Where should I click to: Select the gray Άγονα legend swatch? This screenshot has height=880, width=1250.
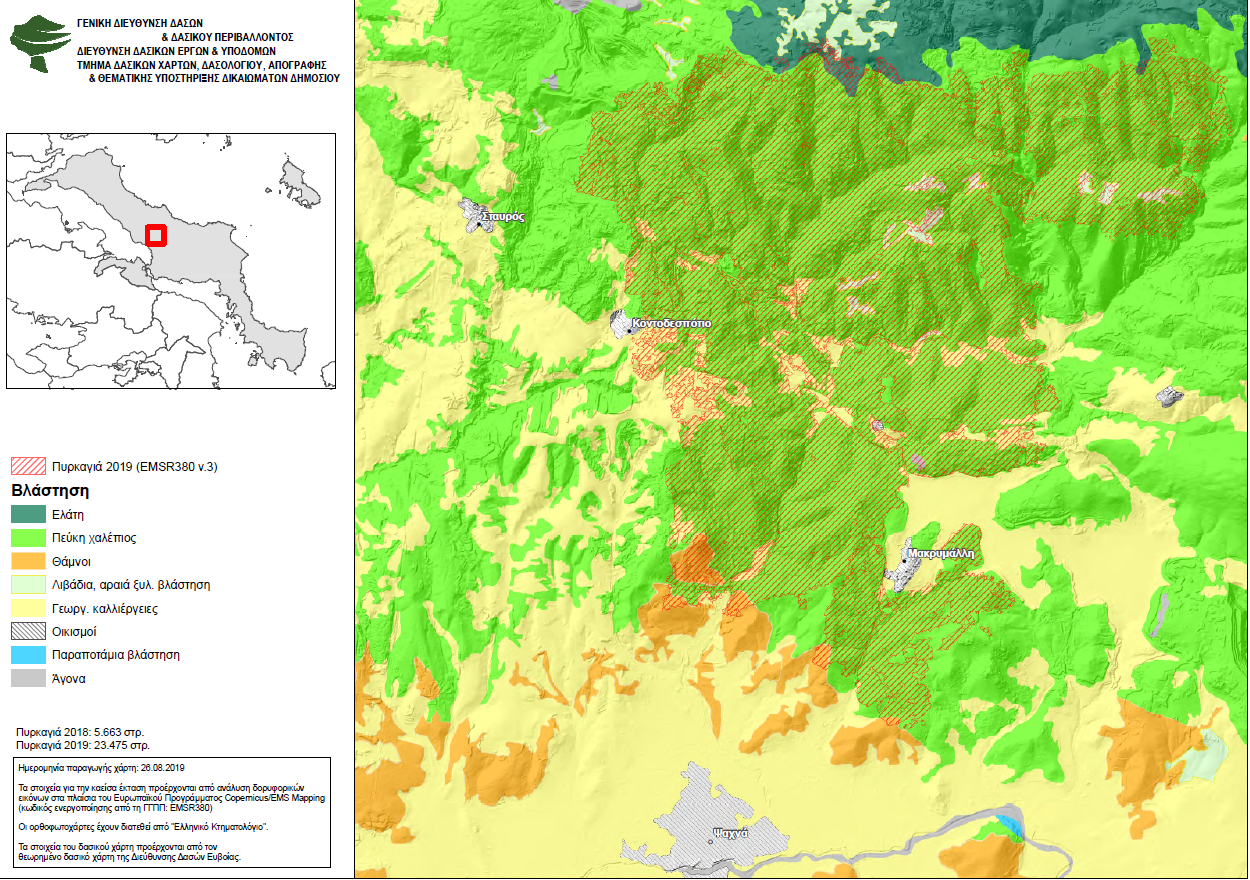tap(28, 679)
